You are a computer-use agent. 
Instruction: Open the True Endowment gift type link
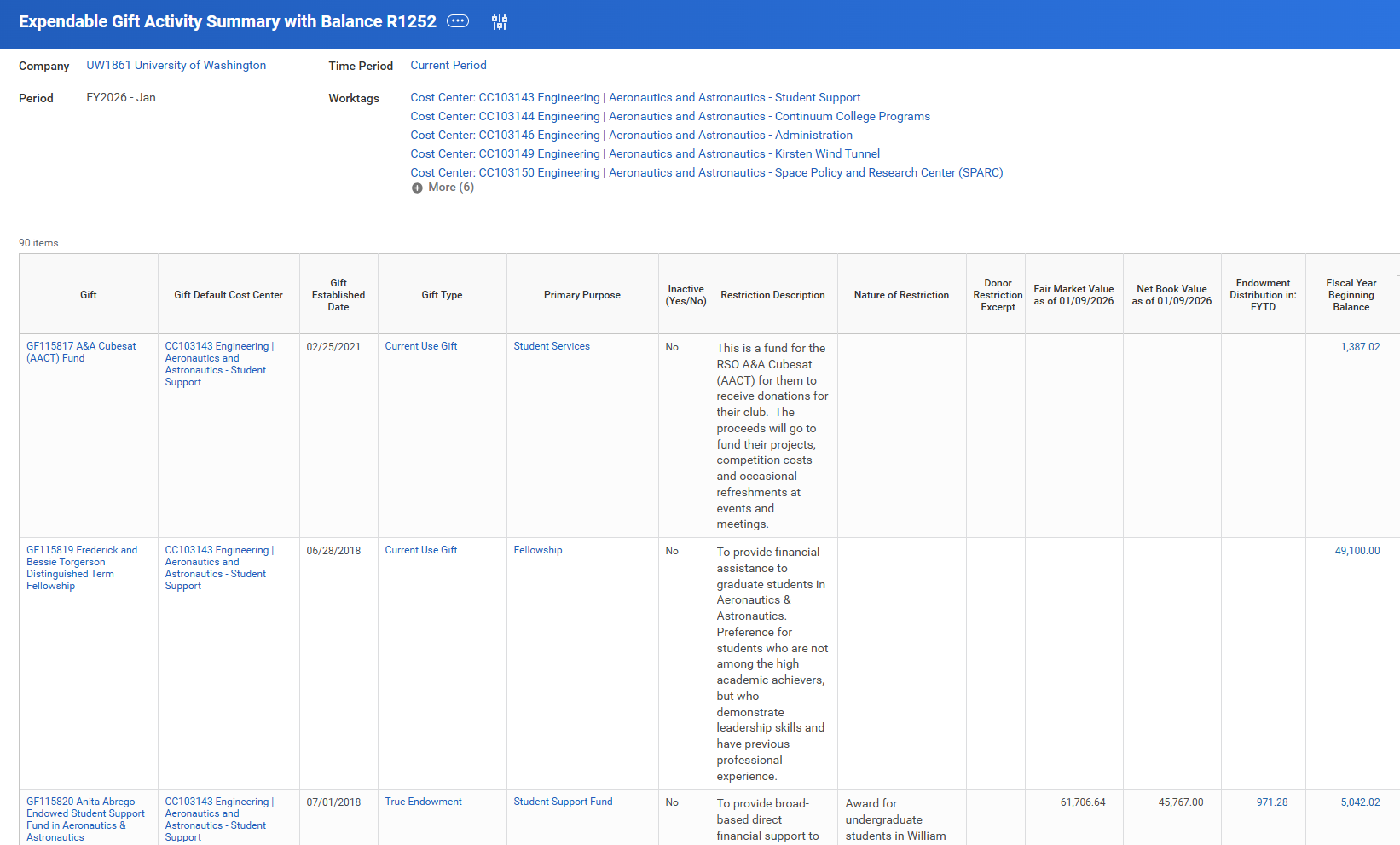tap(424, 802)
